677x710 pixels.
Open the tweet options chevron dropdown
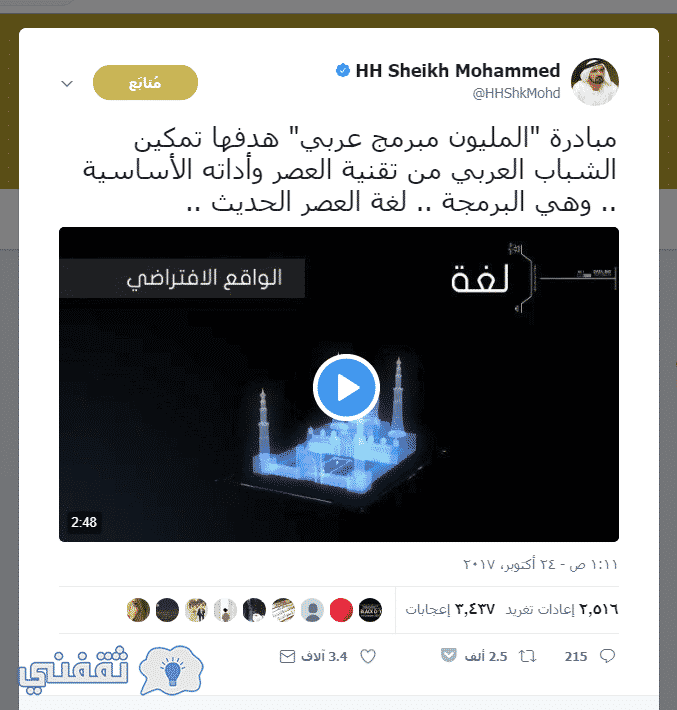click(67, 83)
